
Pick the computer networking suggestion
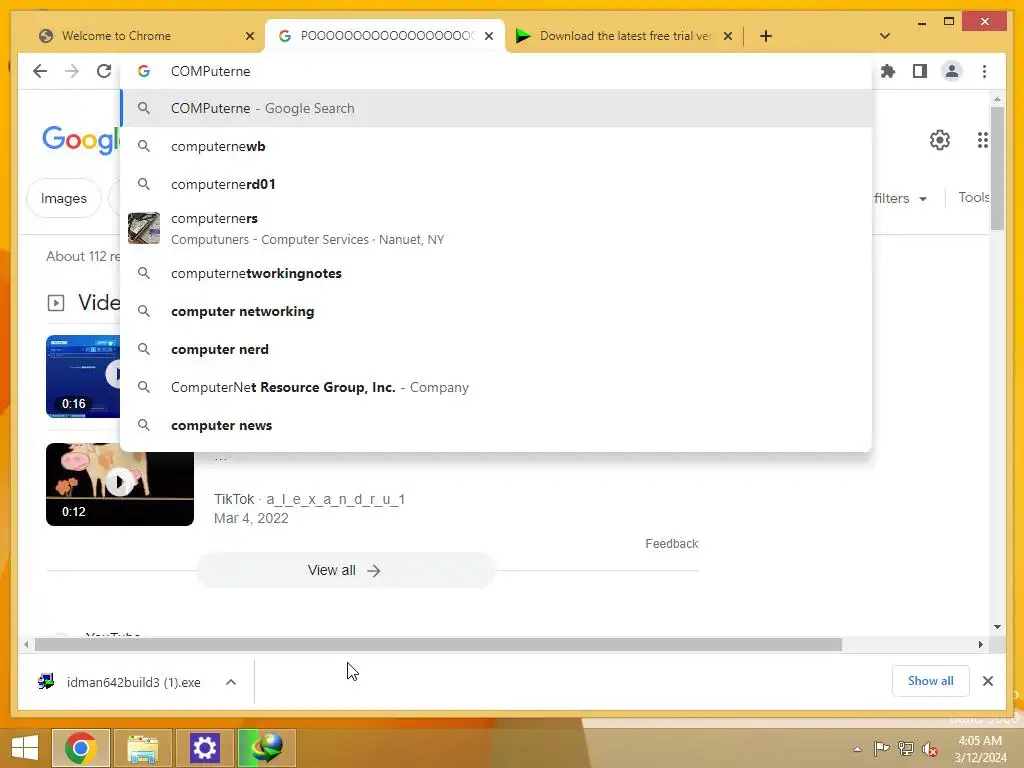point(496,312)
